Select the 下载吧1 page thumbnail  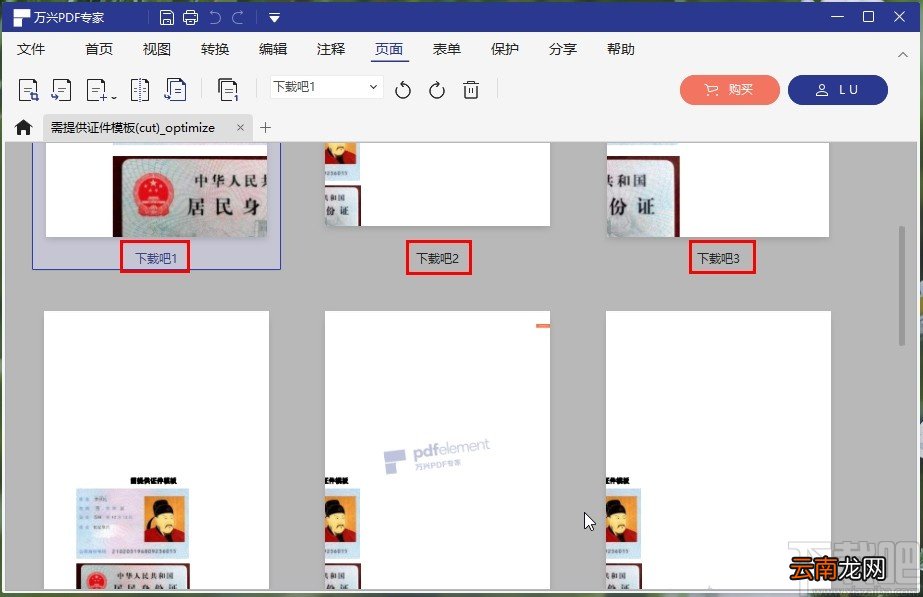[x=157, y=190]
